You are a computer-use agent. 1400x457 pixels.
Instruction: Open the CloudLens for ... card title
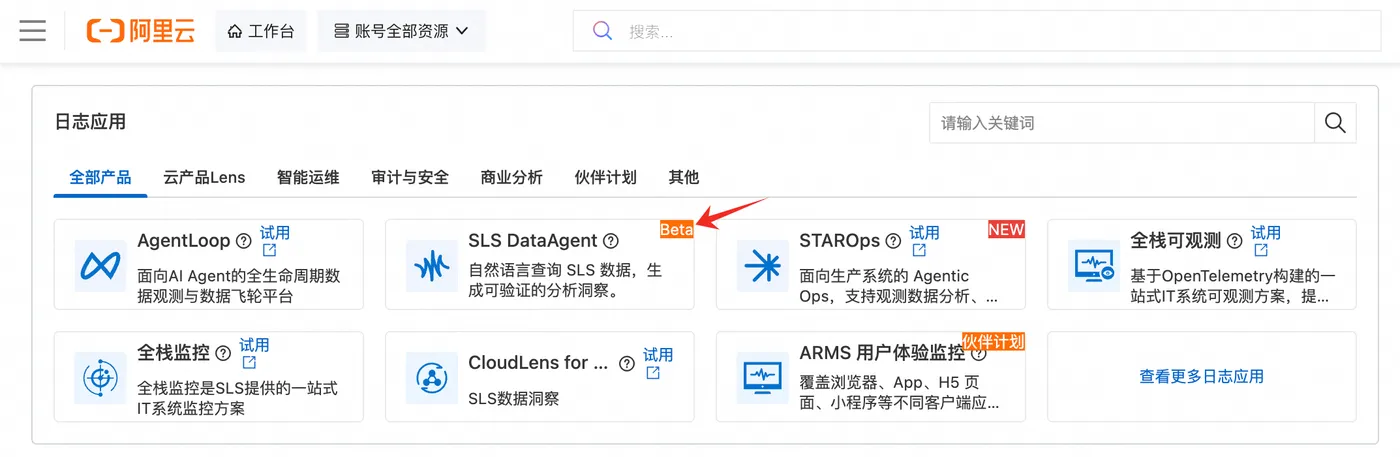click(x=538, y=363)
